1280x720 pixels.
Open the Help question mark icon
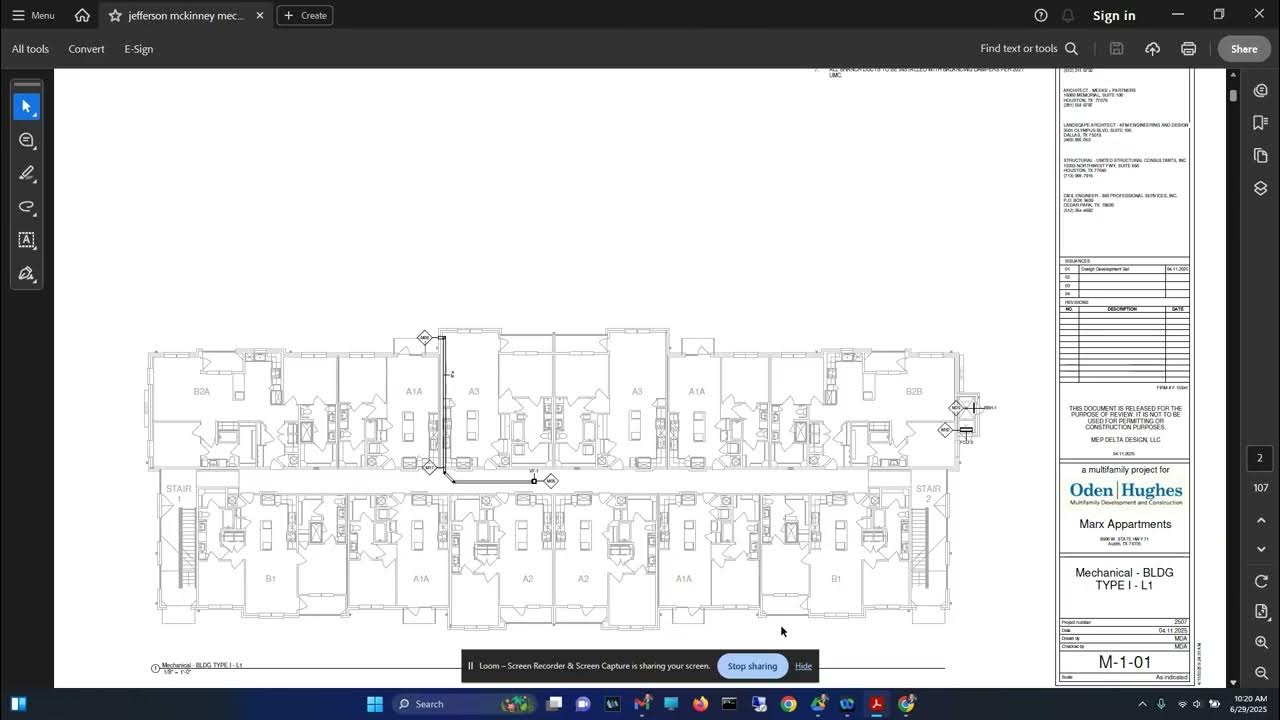click(x=1041, y=15)
